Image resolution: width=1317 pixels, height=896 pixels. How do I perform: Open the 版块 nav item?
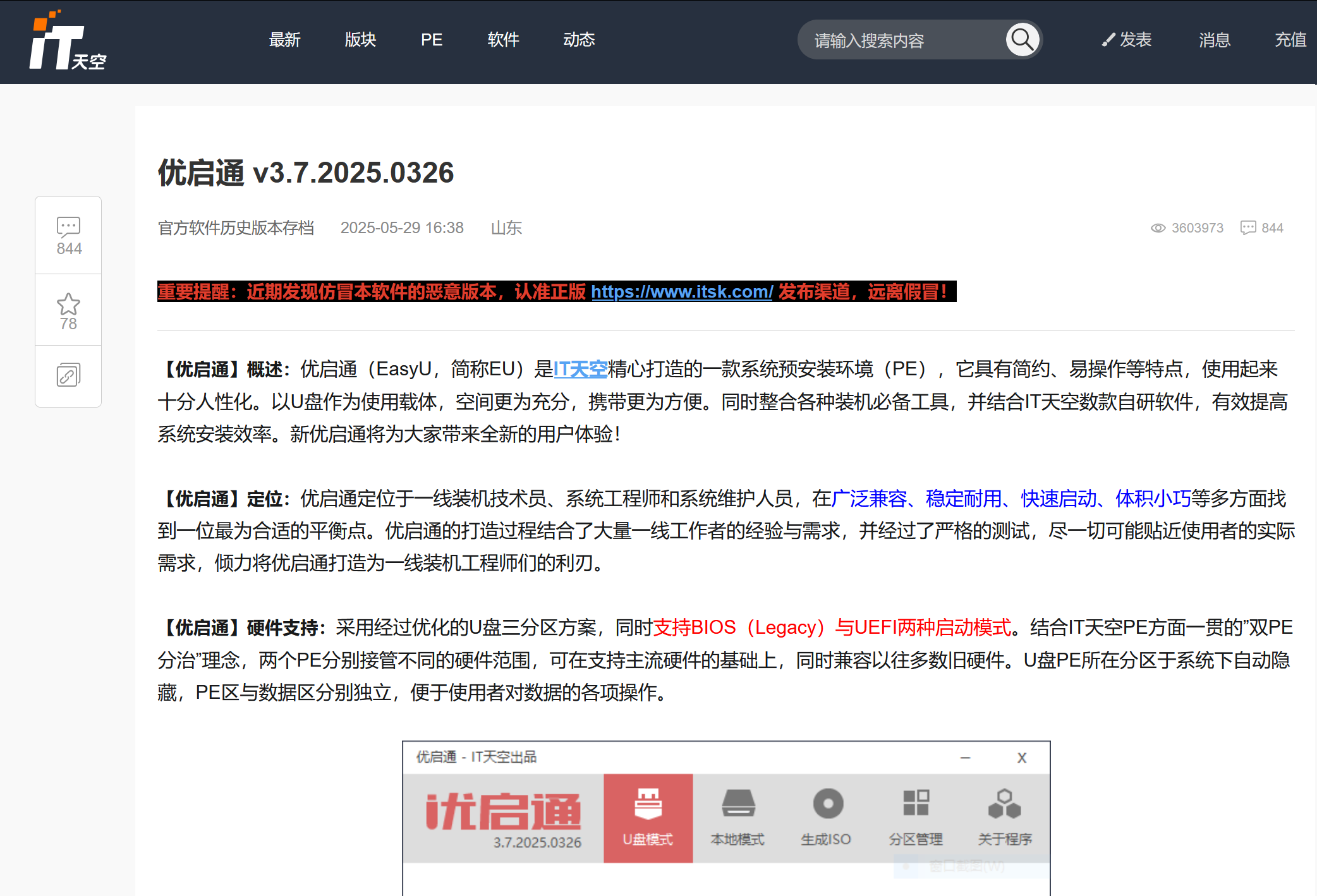pos(360,40)
